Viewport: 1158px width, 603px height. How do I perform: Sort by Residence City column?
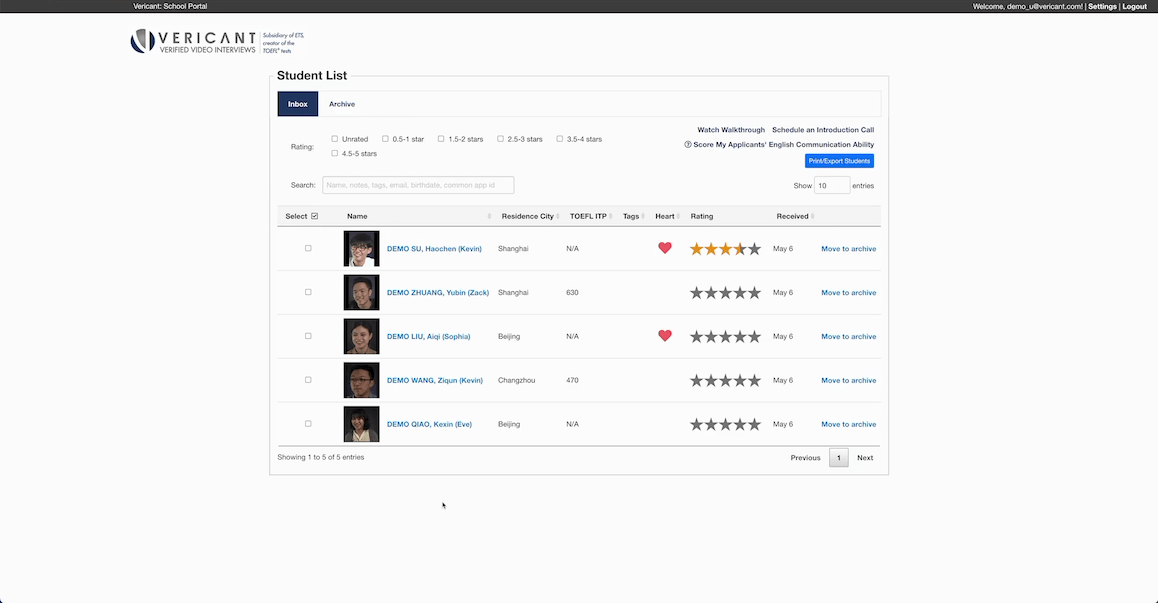[527, 216]
